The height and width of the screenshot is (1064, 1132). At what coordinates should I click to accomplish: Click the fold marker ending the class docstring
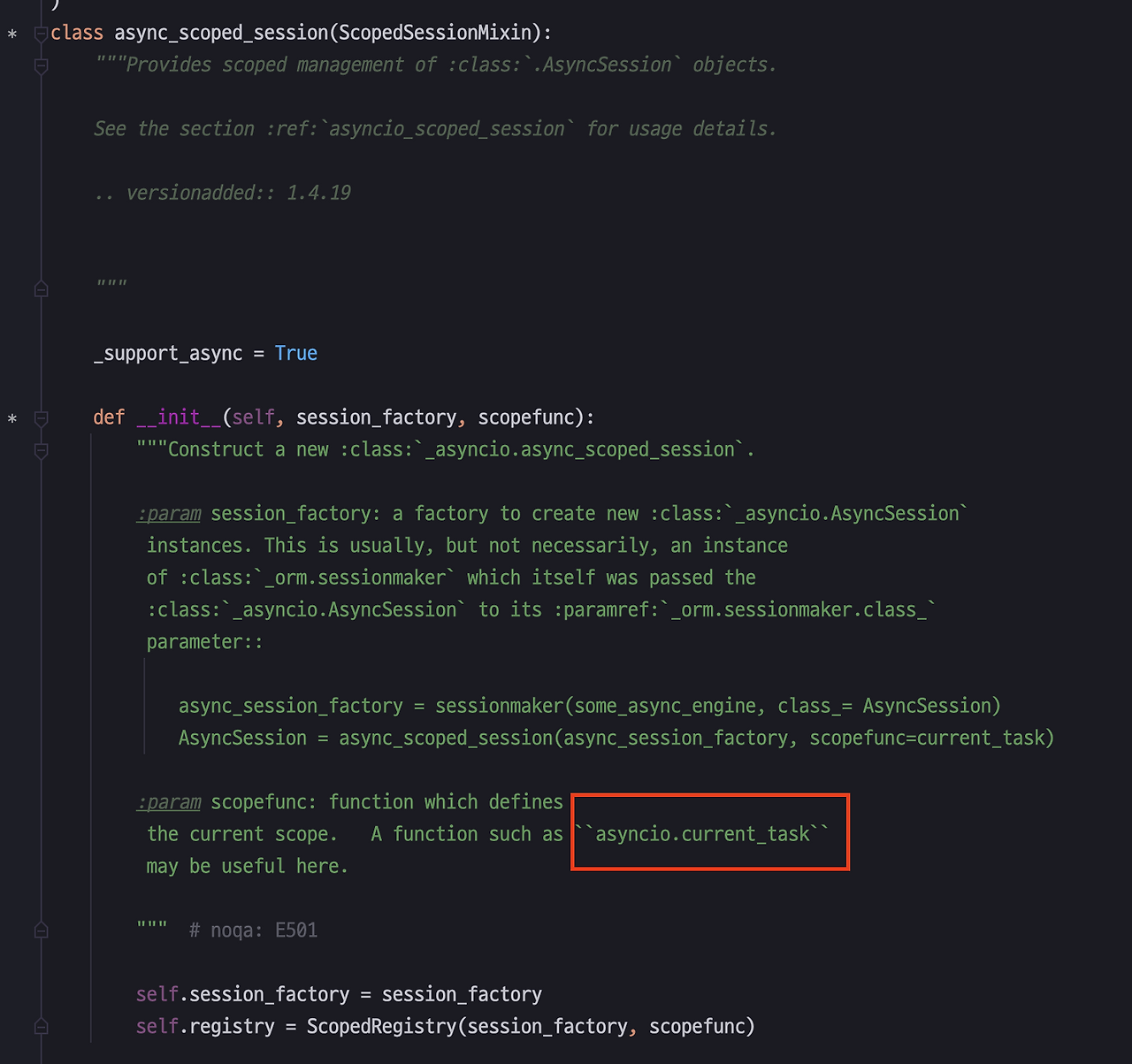click(40, 287)
